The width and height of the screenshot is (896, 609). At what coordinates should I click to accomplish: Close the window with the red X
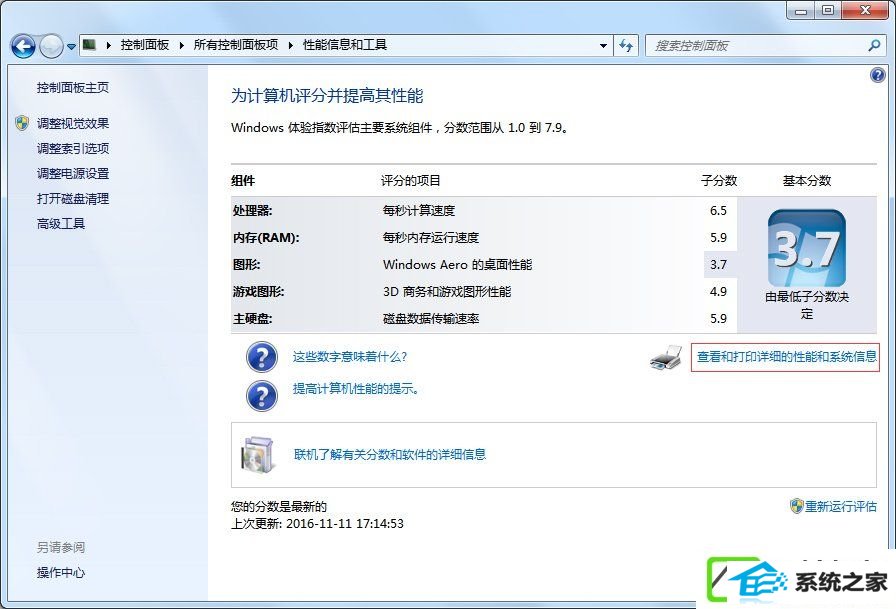point(865,11)
